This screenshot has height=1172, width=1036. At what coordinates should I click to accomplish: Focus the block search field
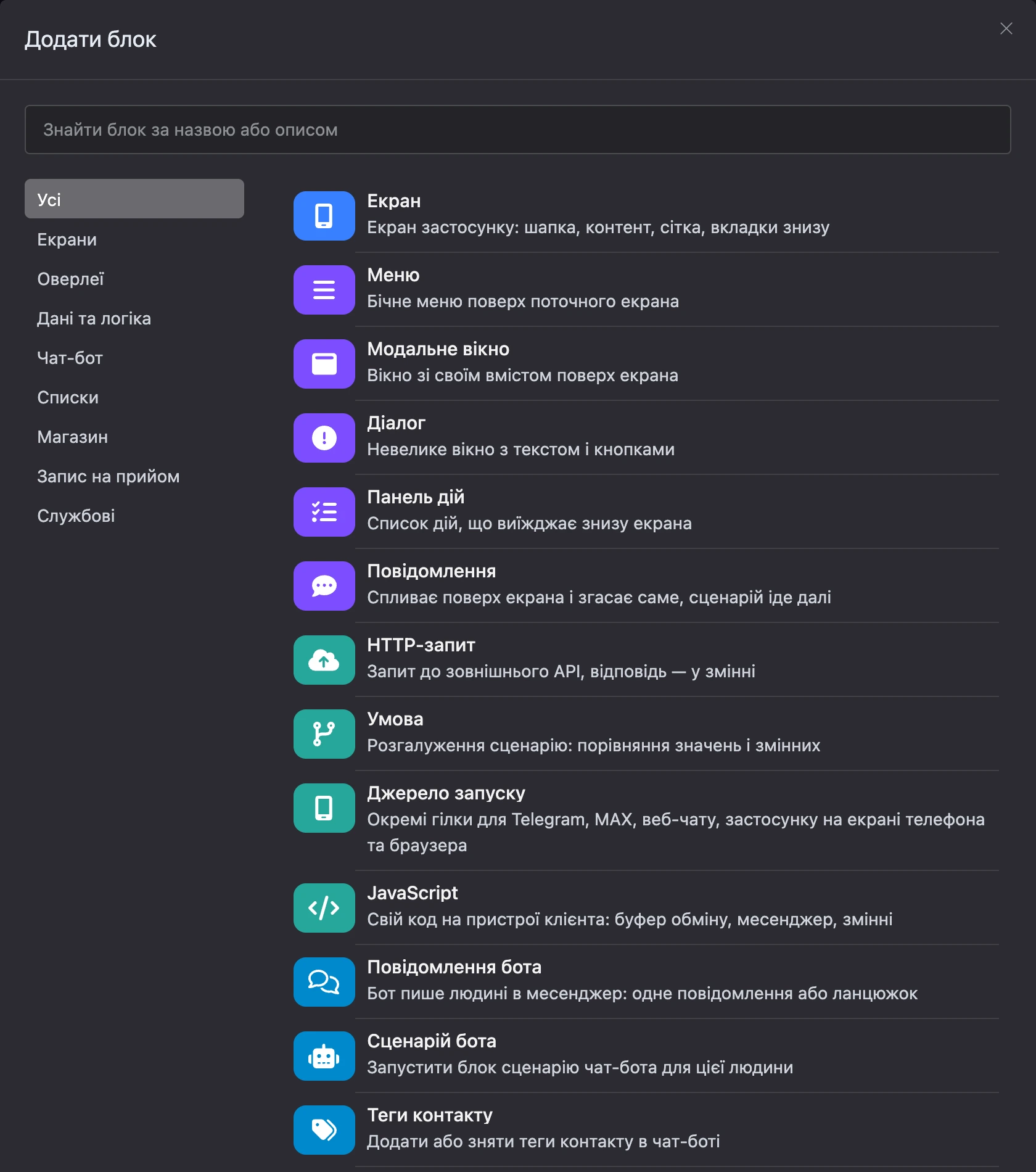517,130
